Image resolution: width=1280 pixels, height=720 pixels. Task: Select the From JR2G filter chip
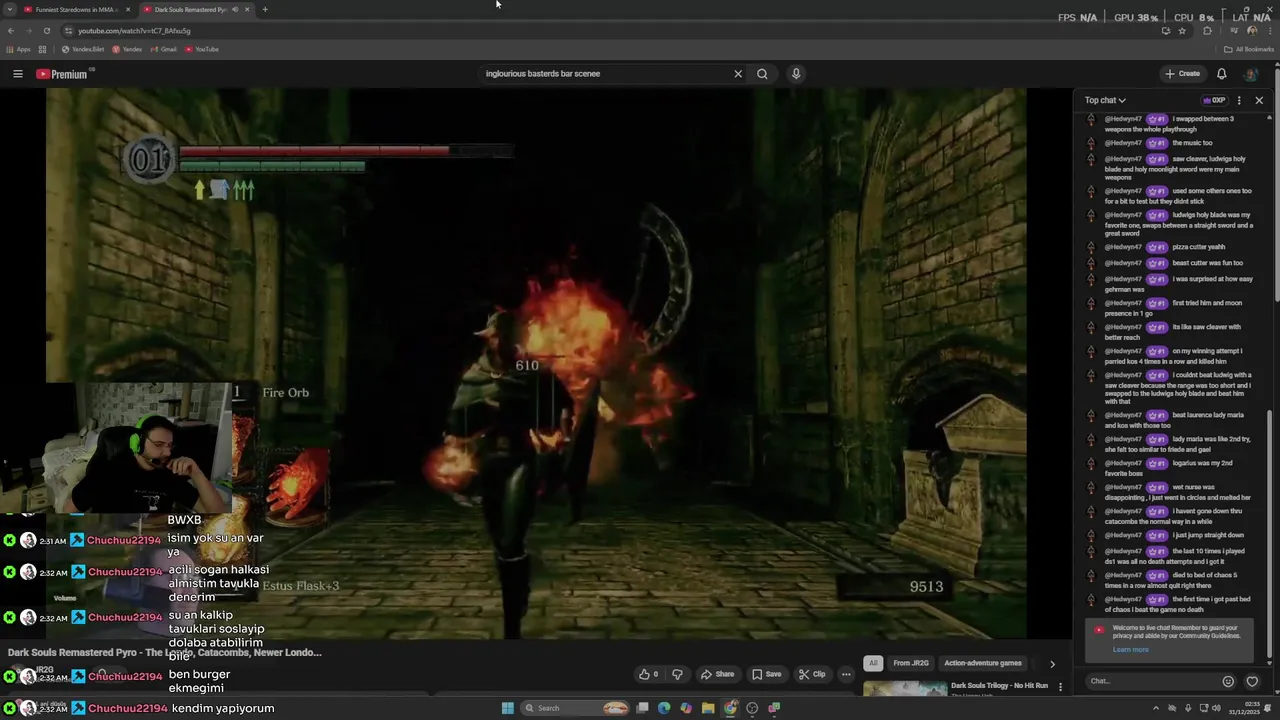click(x=911, y=663)
